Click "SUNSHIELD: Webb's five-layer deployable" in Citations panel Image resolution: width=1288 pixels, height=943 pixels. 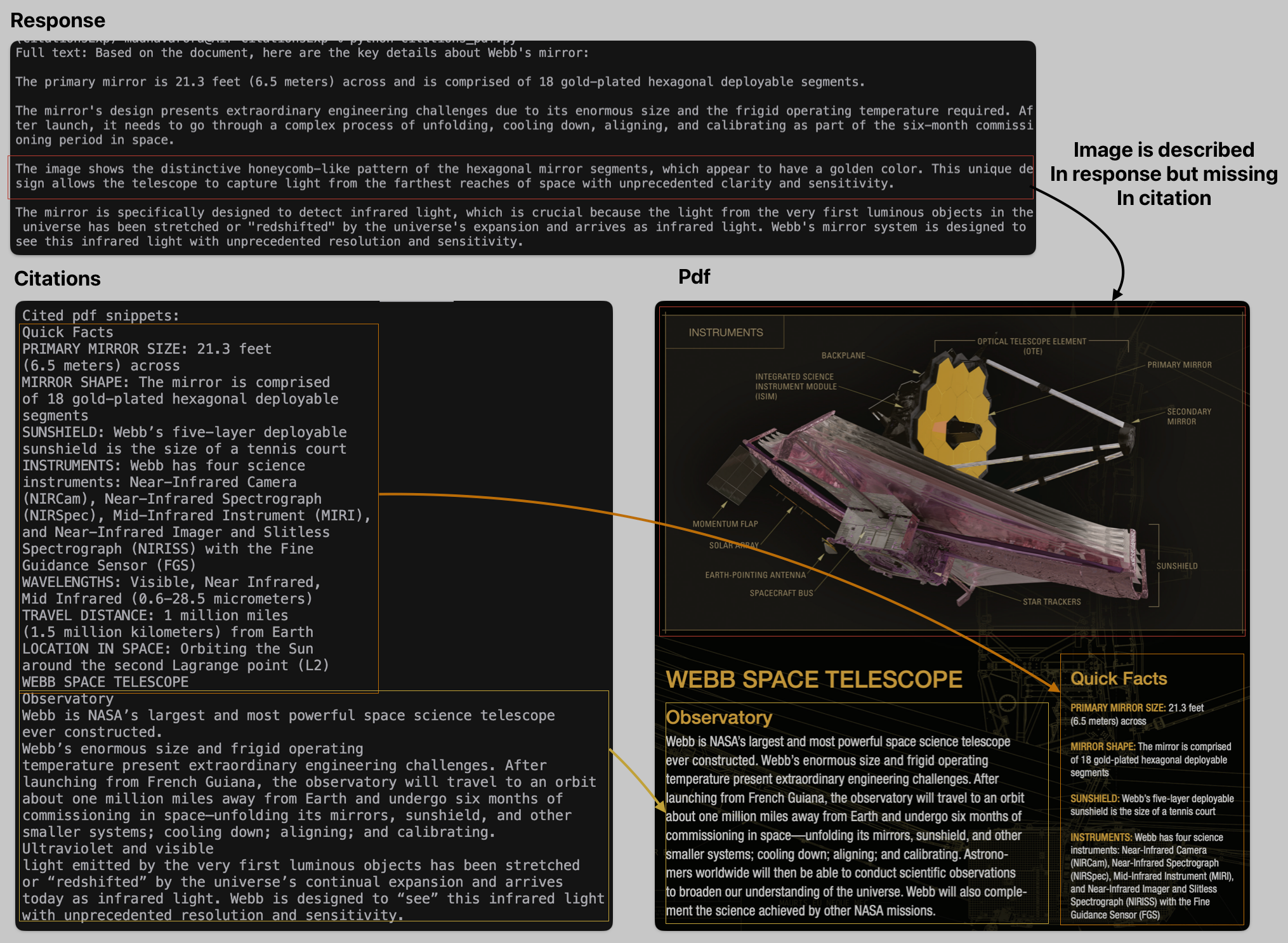click(x=185, y=432)
